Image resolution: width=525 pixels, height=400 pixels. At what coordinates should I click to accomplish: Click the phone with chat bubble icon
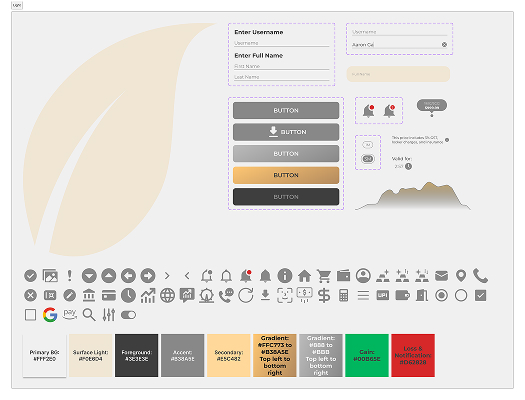226,296
